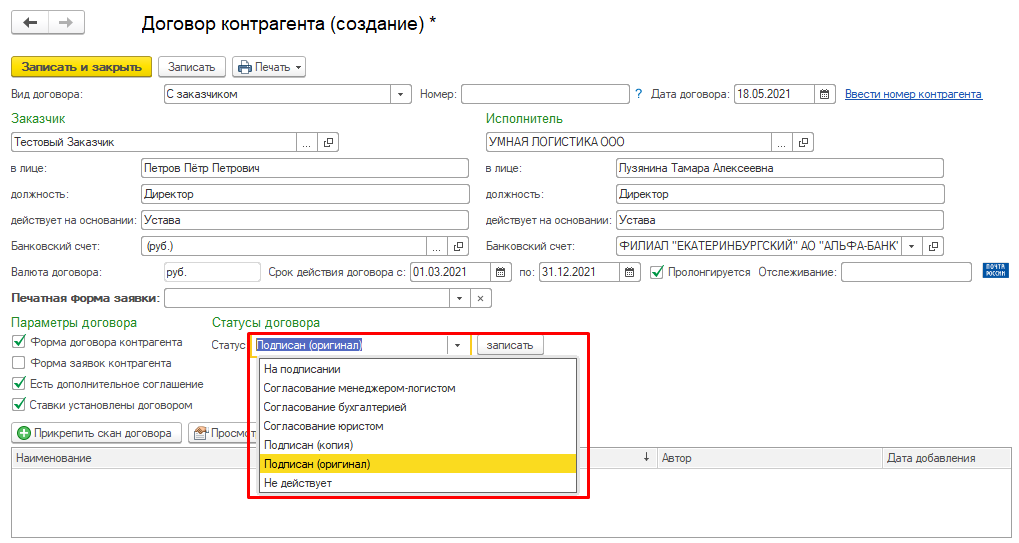The height and width of the screenshot is (543, 1019).
Task: Click the Почта России icon
Action: (x=996, y=271)
